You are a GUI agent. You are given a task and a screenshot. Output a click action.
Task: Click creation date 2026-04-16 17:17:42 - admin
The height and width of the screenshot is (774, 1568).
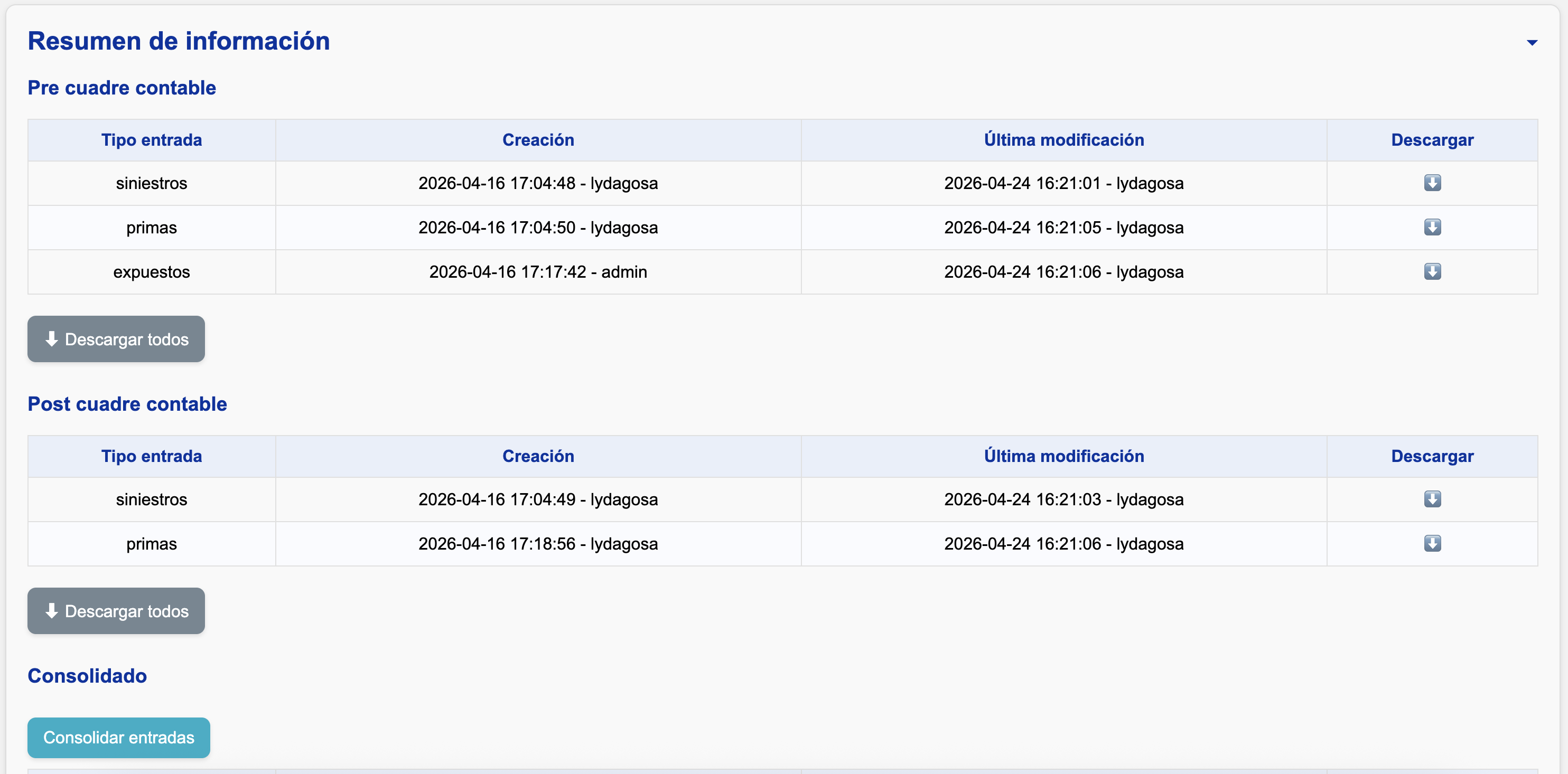[538, 272]
